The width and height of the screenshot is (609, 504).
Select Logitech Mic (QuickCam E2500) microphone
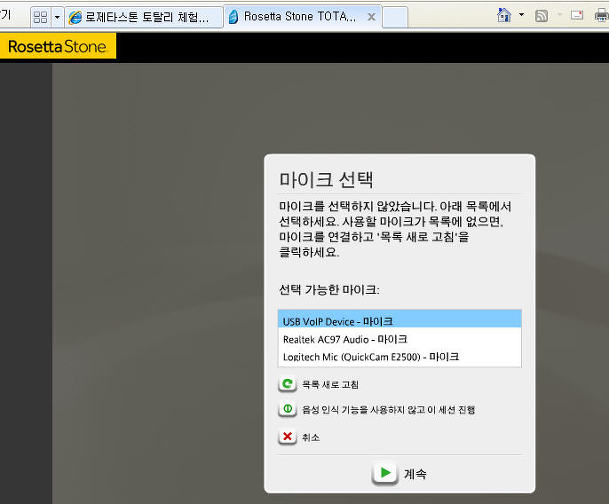click(x=400, y=356)
